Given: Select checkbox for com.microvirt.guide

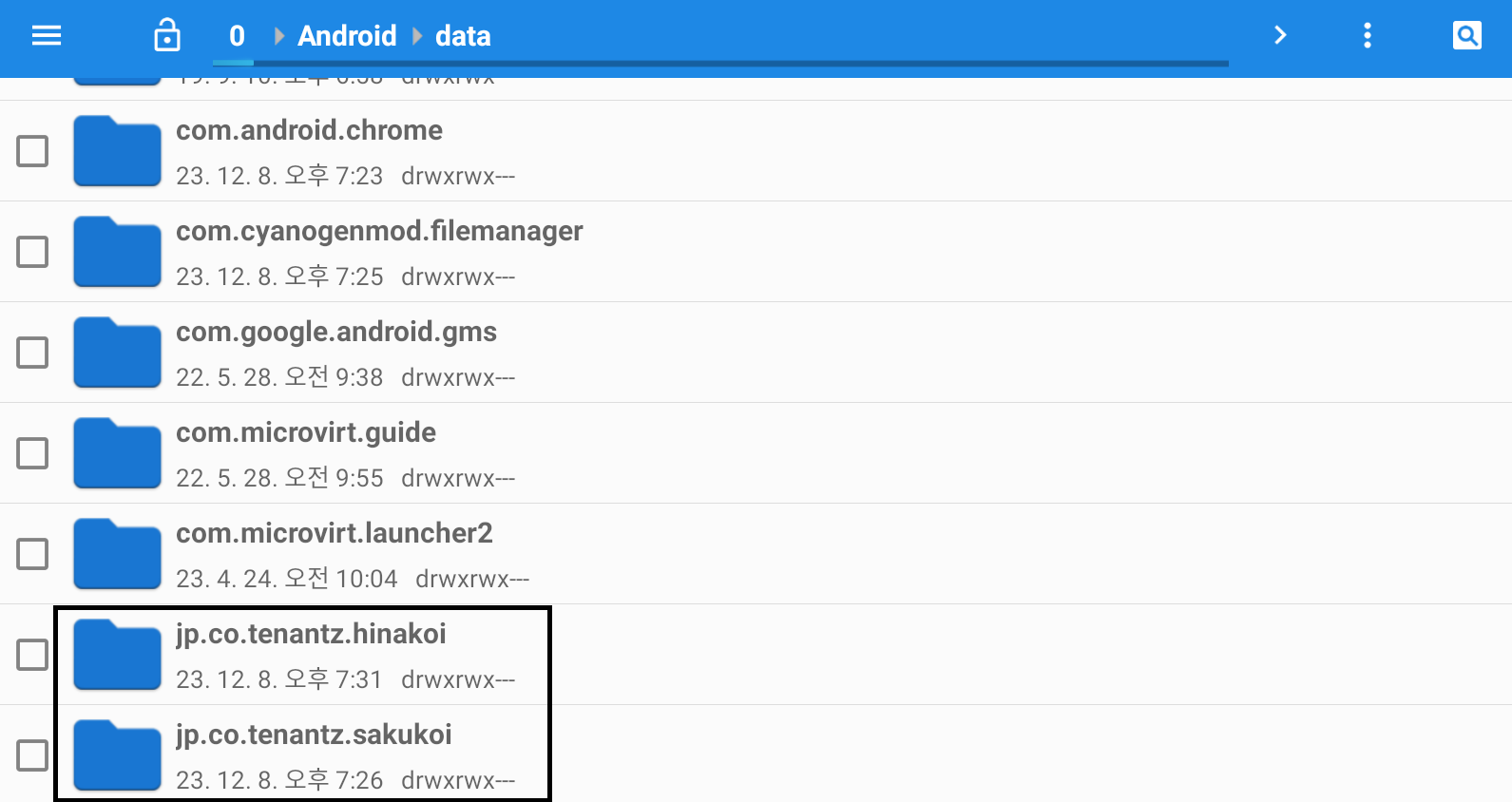Looking at the screenshot, I should point(32,453).
